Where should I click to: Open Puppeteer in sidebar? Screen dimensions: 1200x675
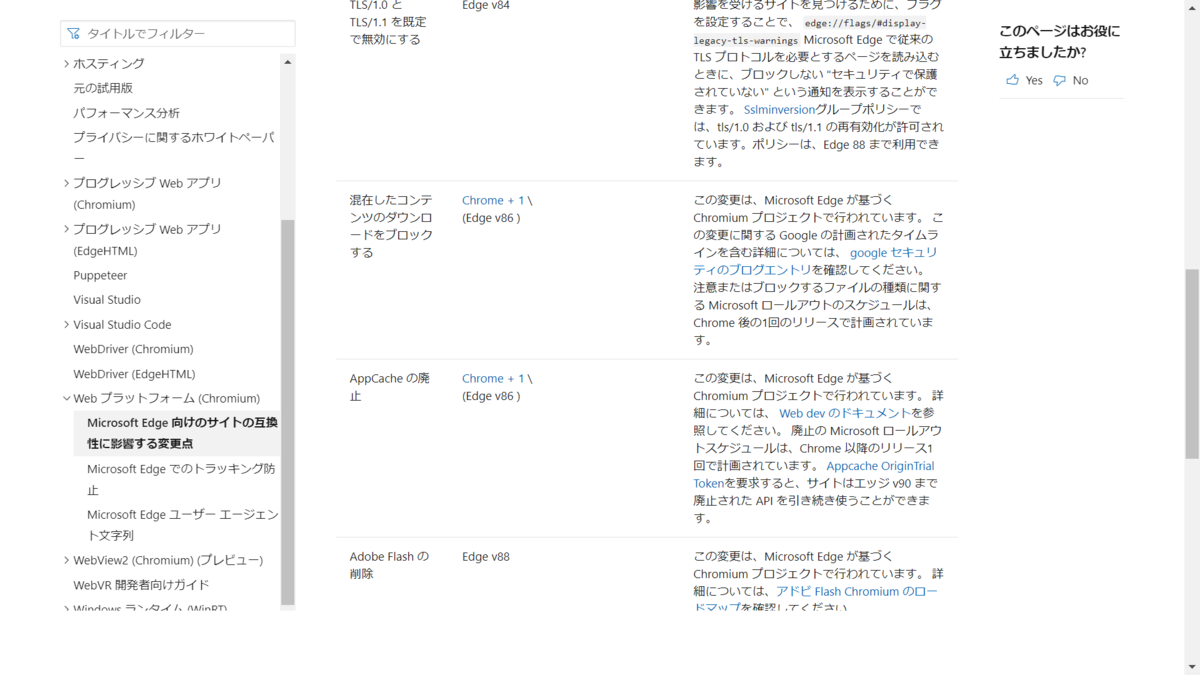[100, 275]
